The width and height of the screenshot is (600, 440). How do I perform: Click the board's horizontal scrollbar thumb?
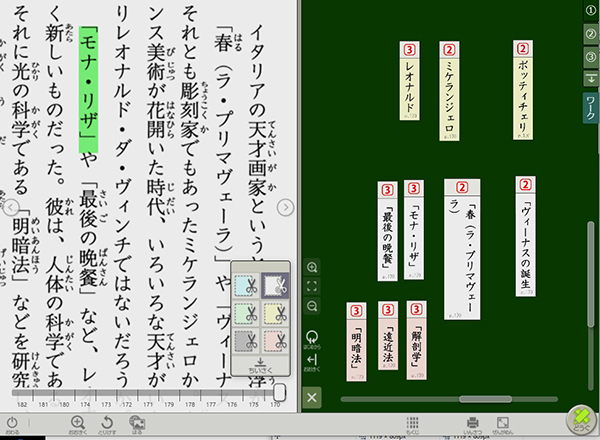(x=485, y=399)
